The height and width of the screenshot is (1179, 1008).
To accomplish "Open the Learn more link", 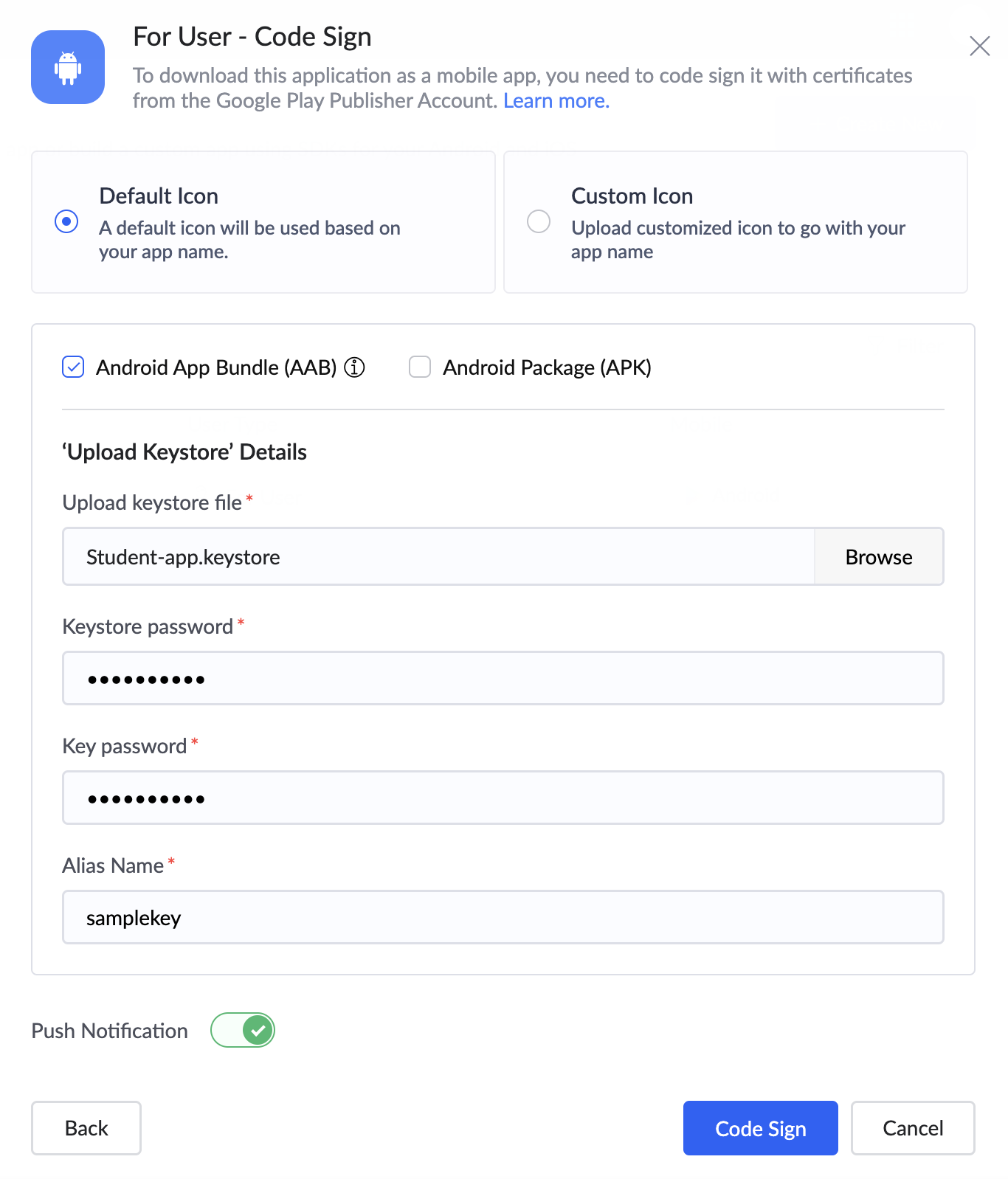I will tap(556, 101).
